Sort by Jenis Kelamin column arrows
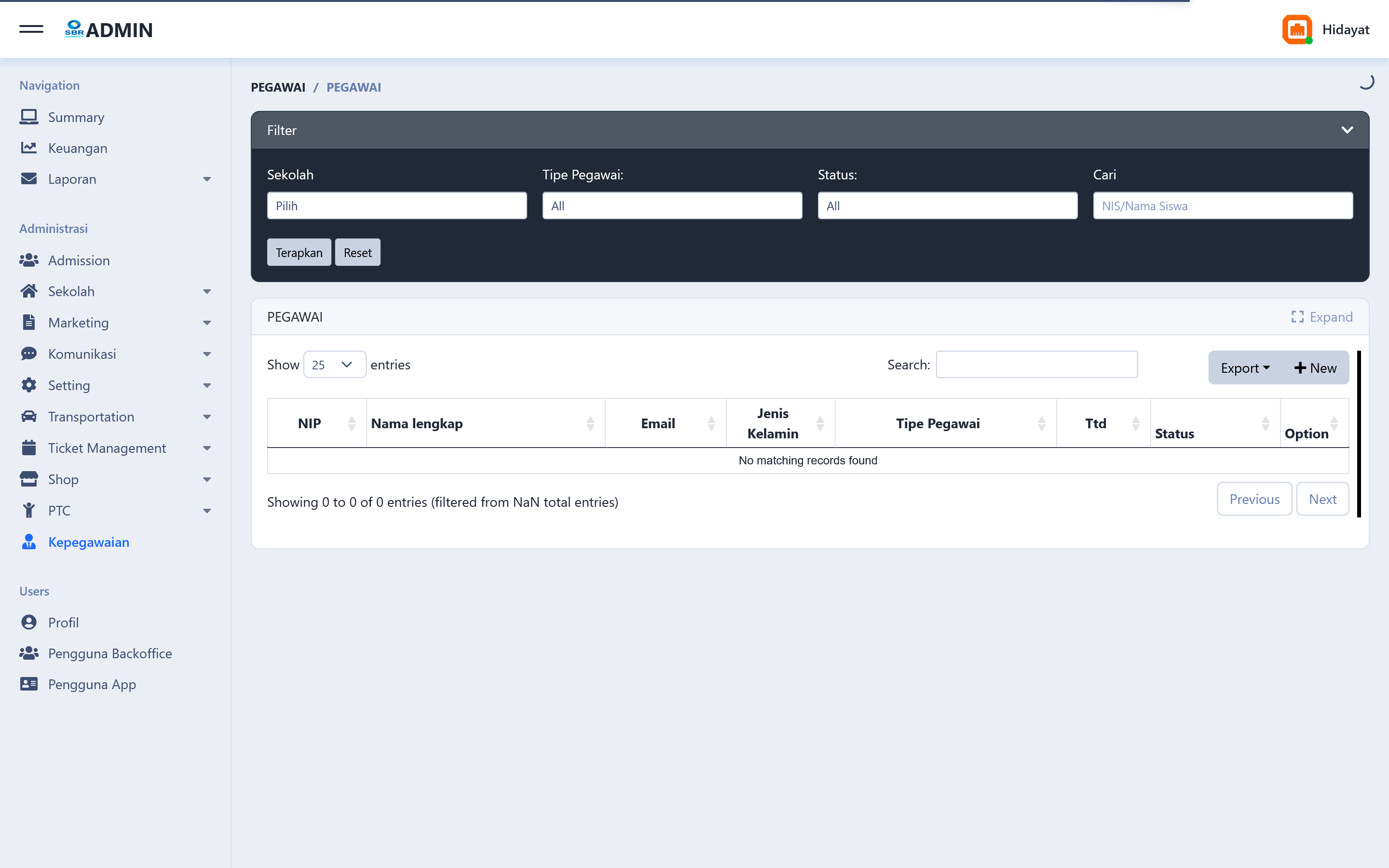This screenshot has height=868, width=1389. [x=820, y=424]
